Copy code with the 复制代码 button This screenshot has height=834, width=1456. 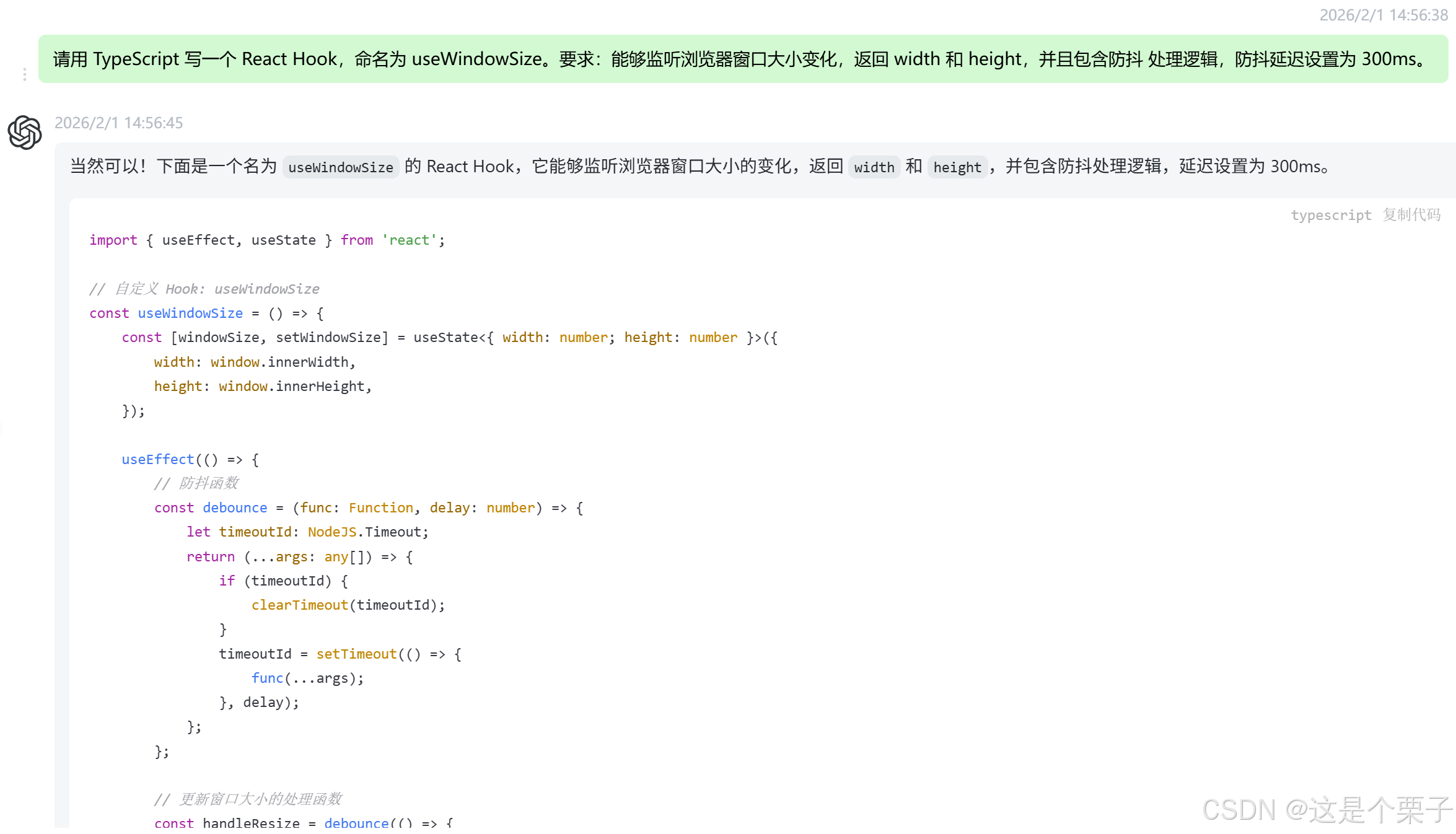1411,215
